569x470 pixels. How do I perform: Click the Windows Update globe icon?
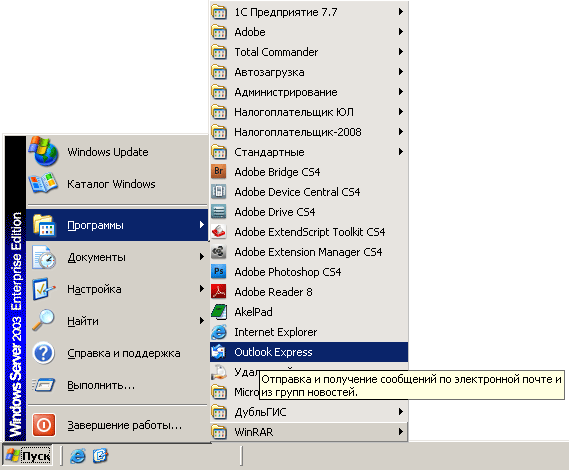point(44,151)
